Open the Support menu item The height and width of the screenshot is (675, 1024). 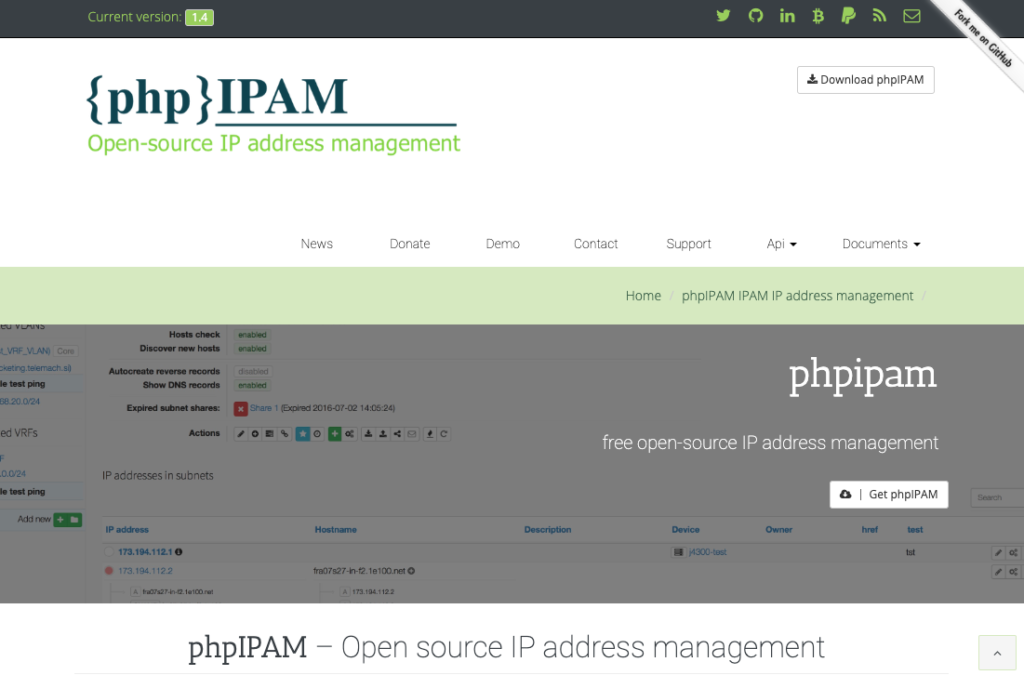[x=688, y=243]
